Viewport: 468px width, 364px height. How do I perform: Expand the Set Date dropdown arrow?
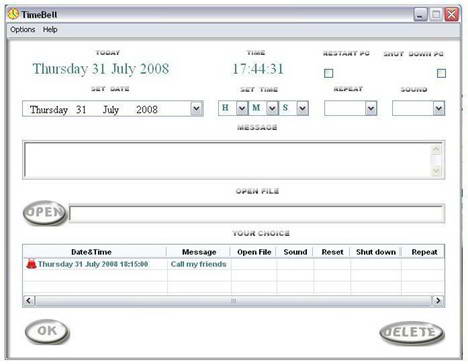pyautogui.click(x=196, y=108)
